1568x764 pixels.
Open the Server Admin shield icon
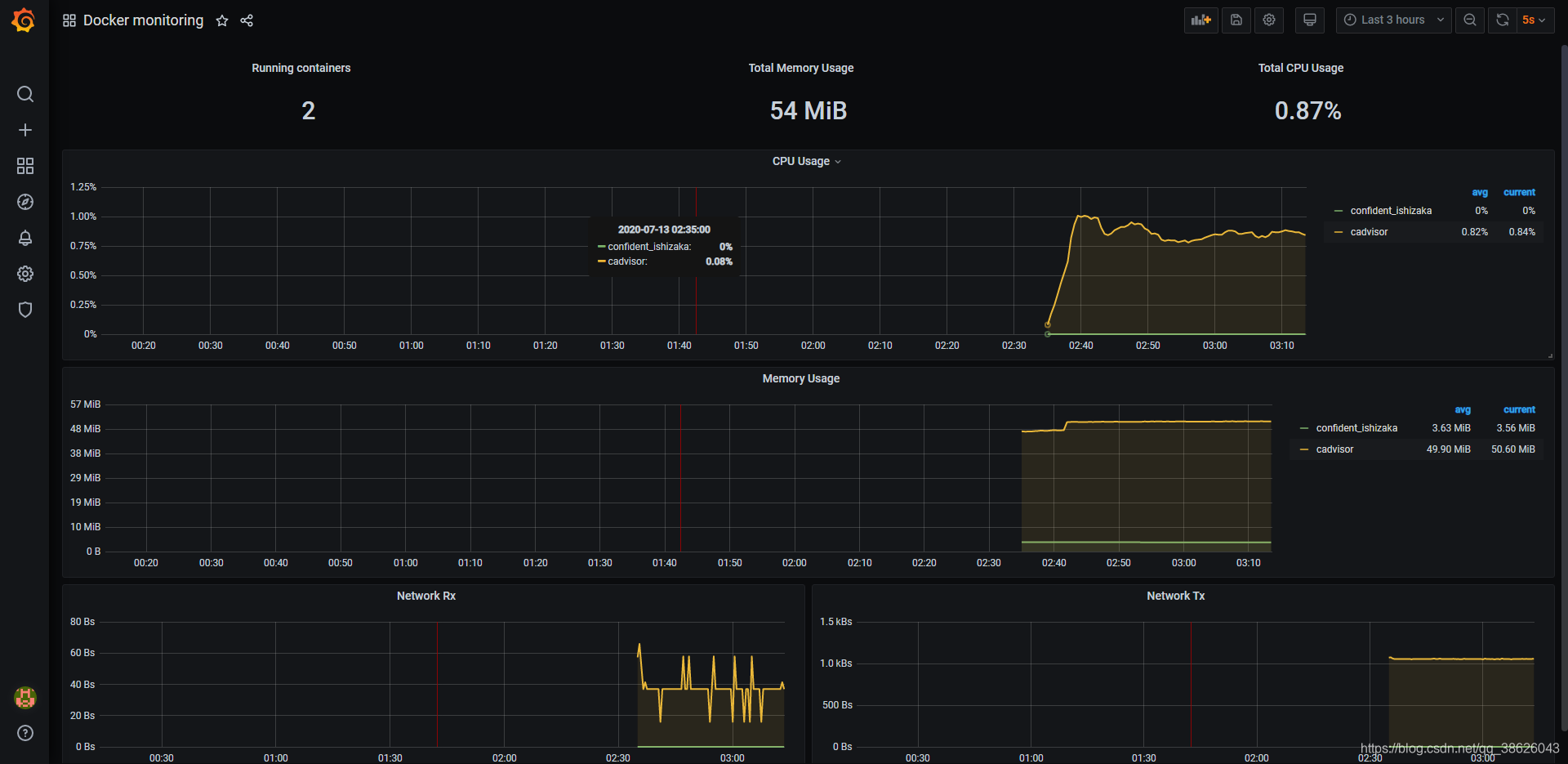click(25, 310)
